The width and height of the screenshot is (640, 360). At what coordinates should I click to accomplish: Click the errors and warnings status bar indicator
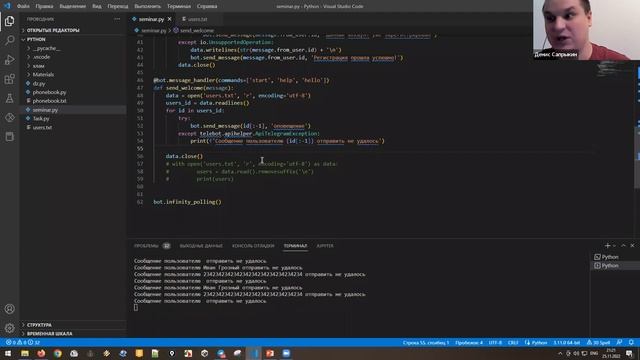click(x=23, y=342)
